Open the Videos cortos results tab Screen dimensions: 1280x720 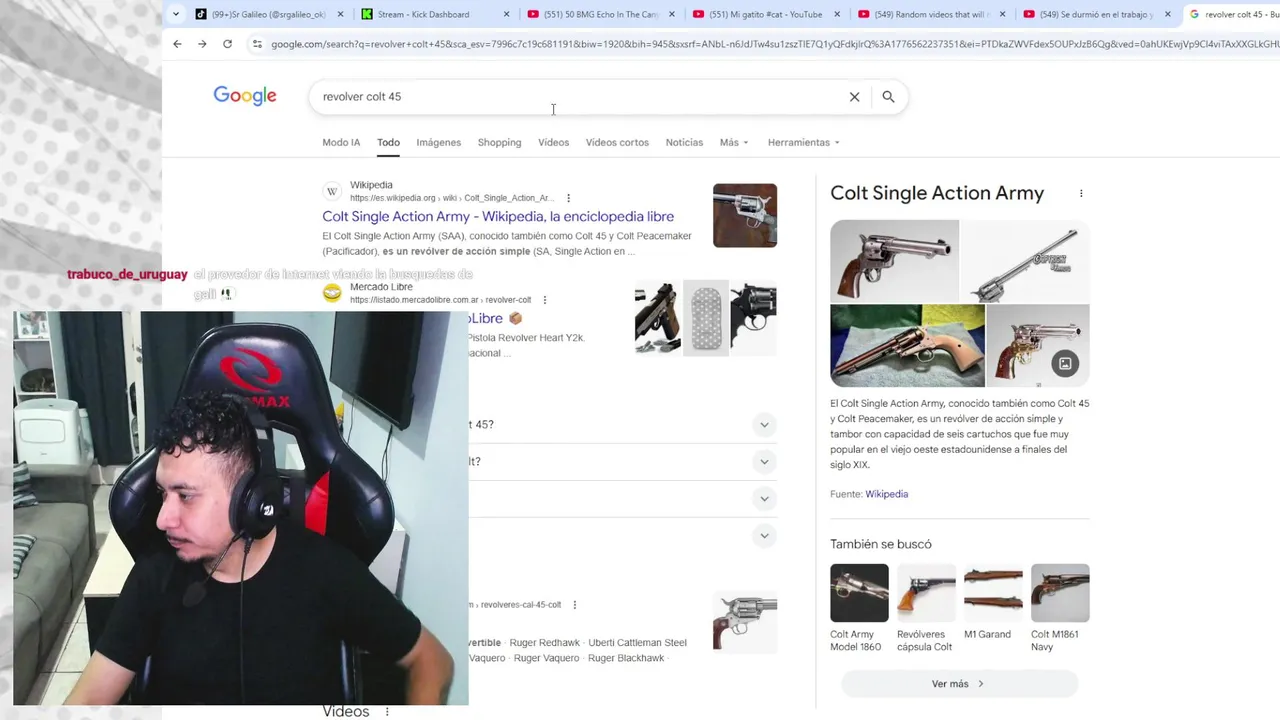coord(617,142)
